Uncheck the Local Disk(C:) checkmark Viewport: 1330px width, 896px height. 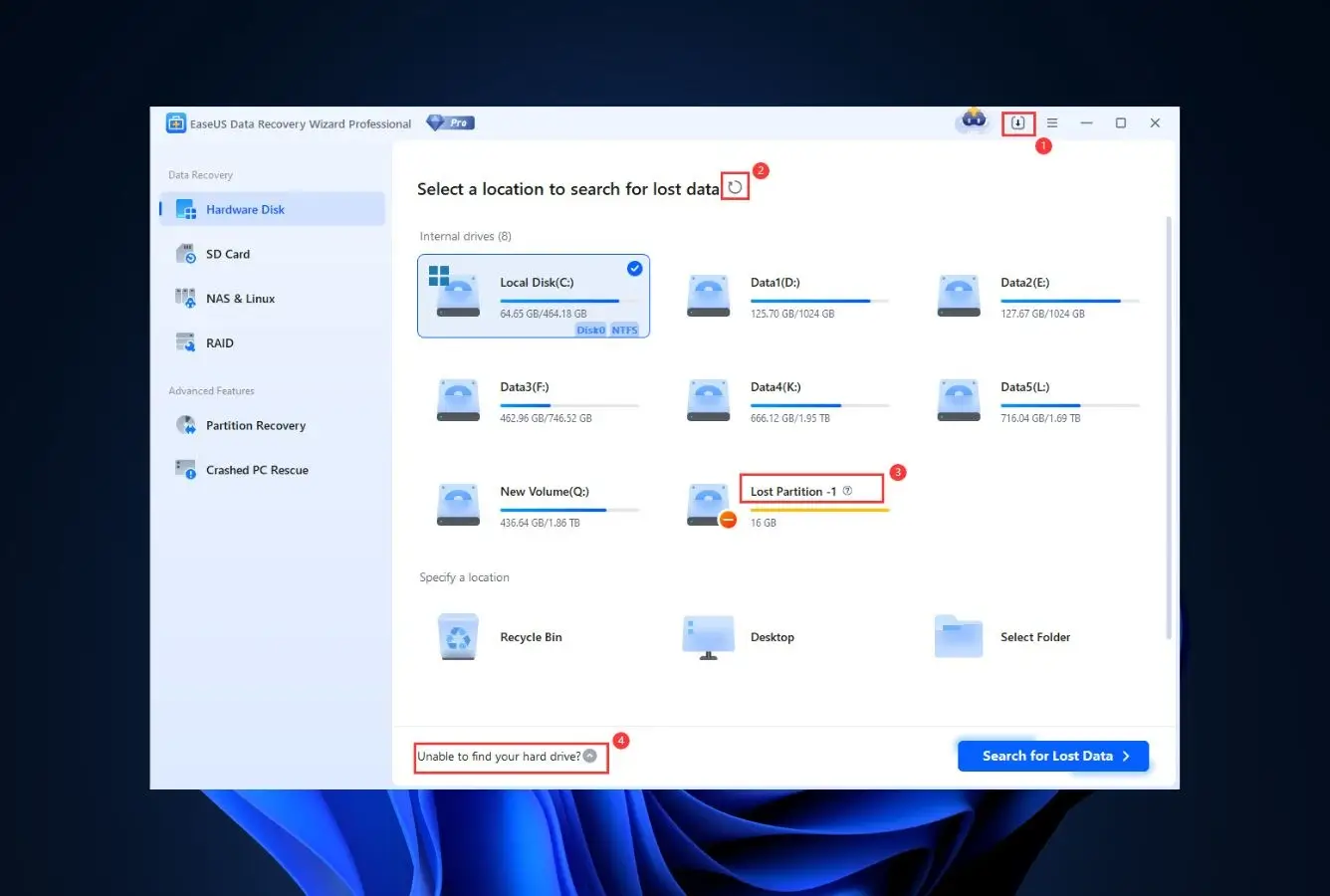(634, 269)
